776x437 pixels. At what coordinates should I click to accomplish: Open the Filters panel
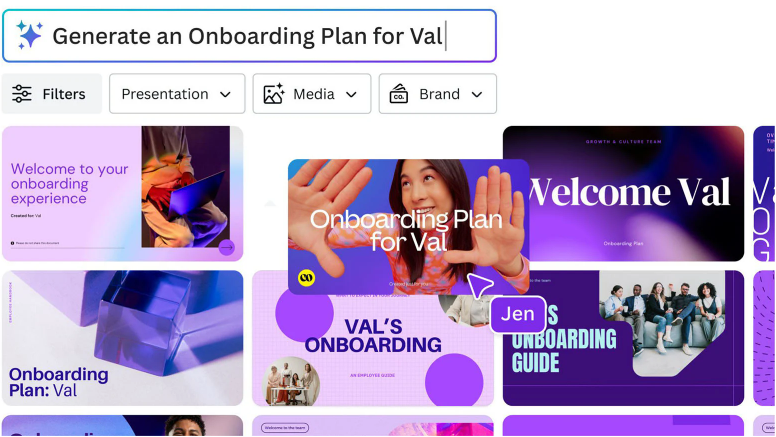(x=51, y=94)
